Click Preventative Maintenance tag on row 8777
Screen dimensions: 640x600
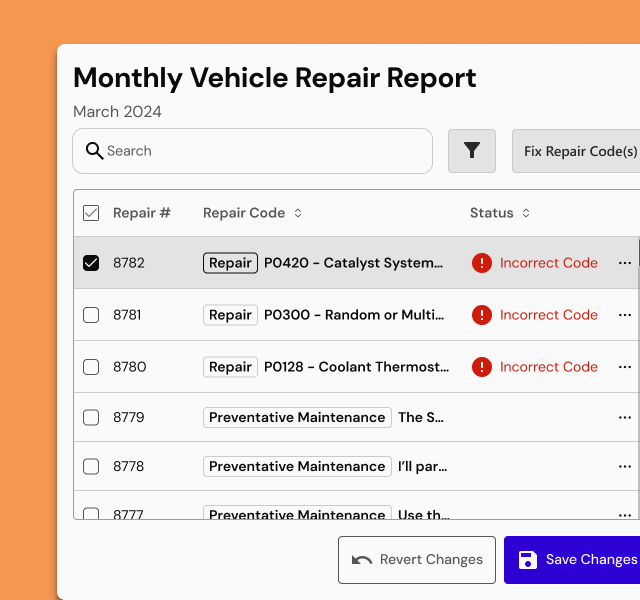coord(297,513)
